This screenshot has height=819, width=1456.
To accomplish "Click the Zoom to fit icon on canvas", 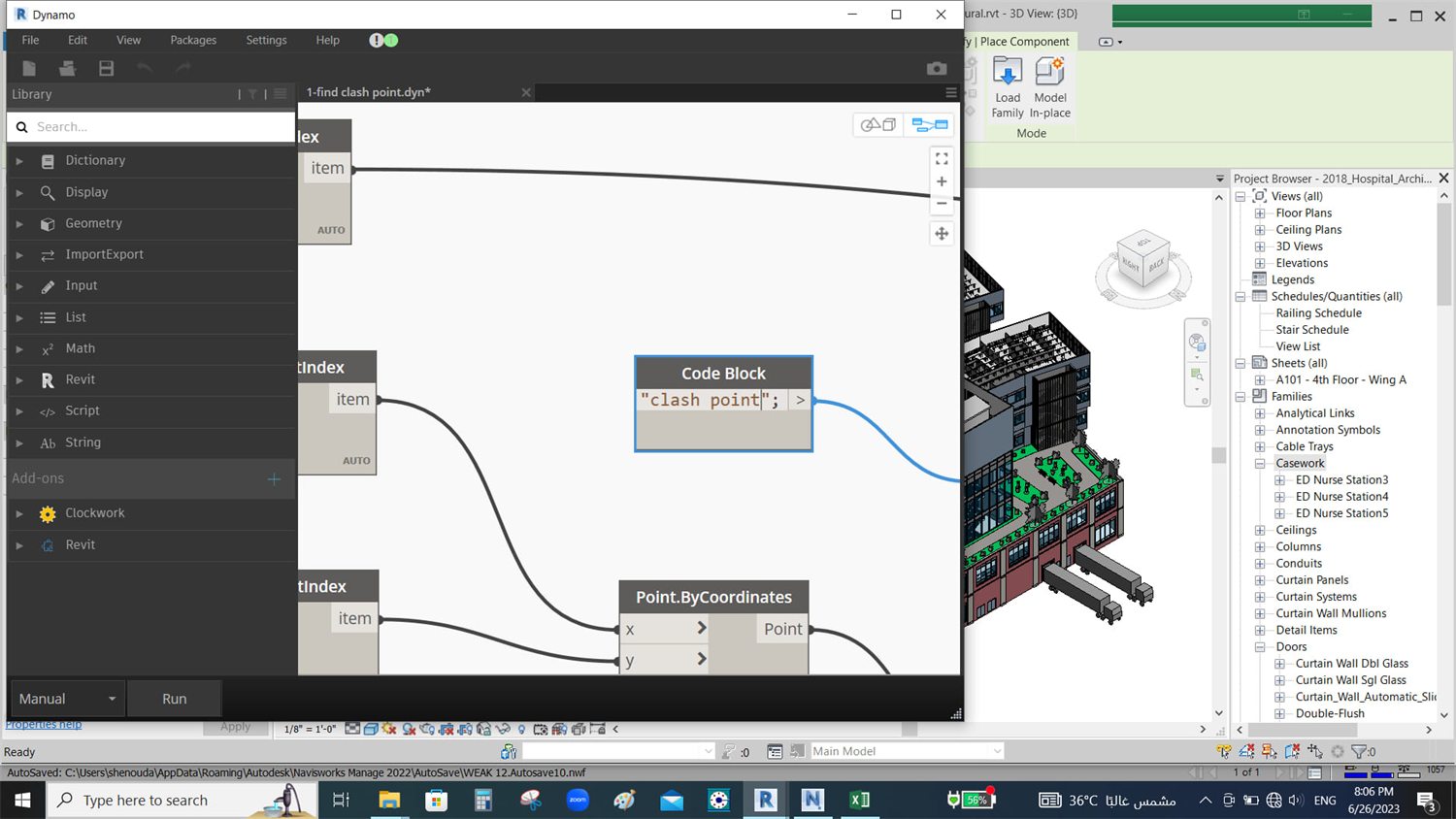I will point(942,158).
